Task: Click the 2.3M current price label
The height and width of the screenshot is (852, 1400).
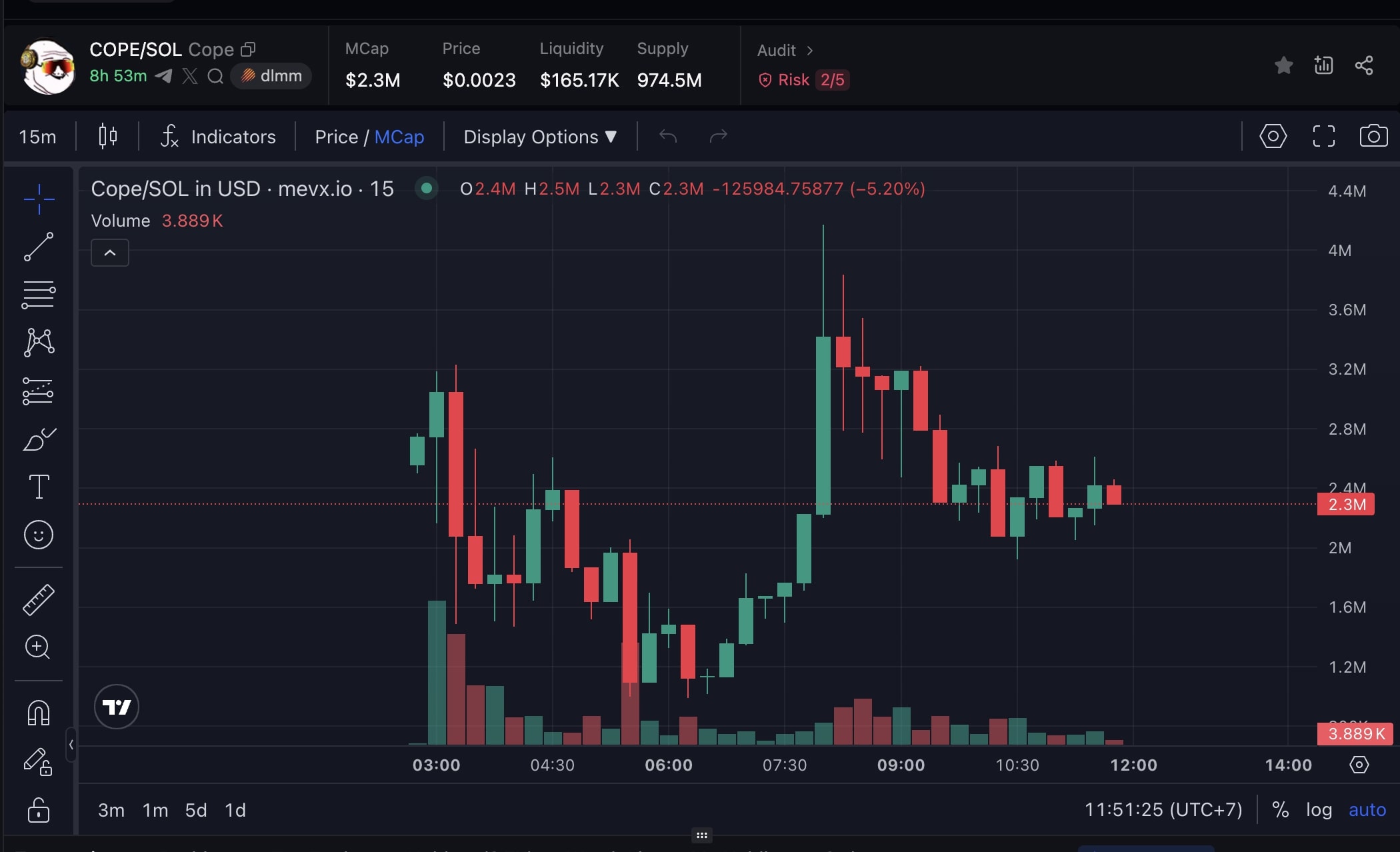Action: [1346, 504]
